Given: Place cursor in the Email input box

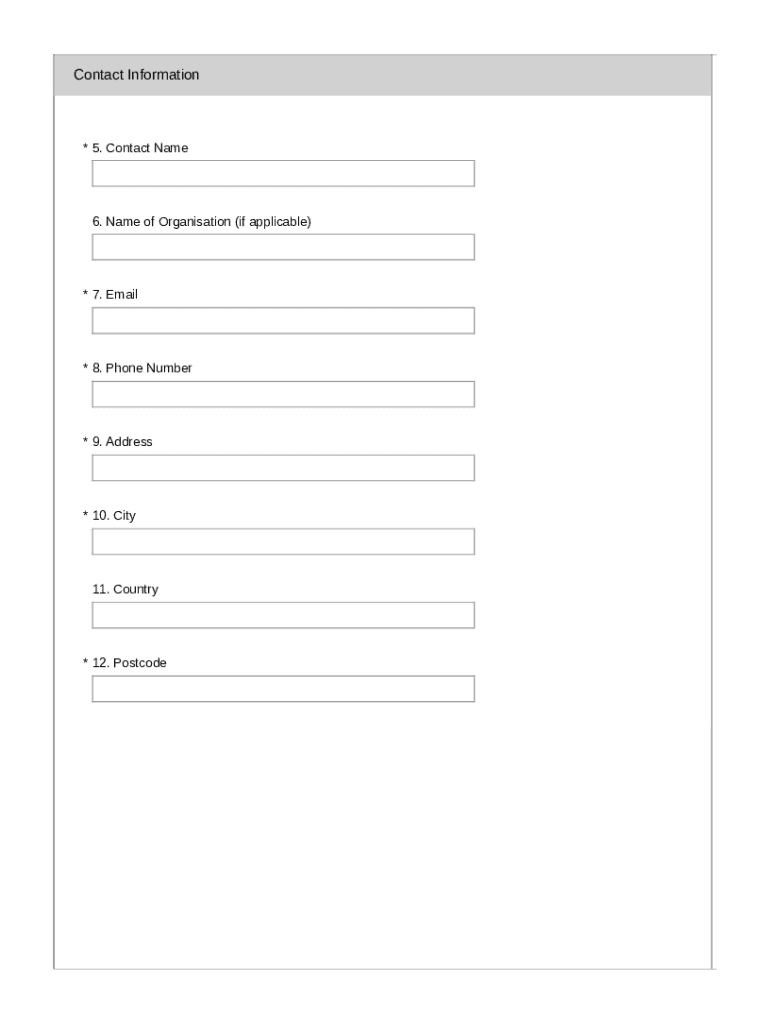Looking at the screenshot, I should [282, 318].
